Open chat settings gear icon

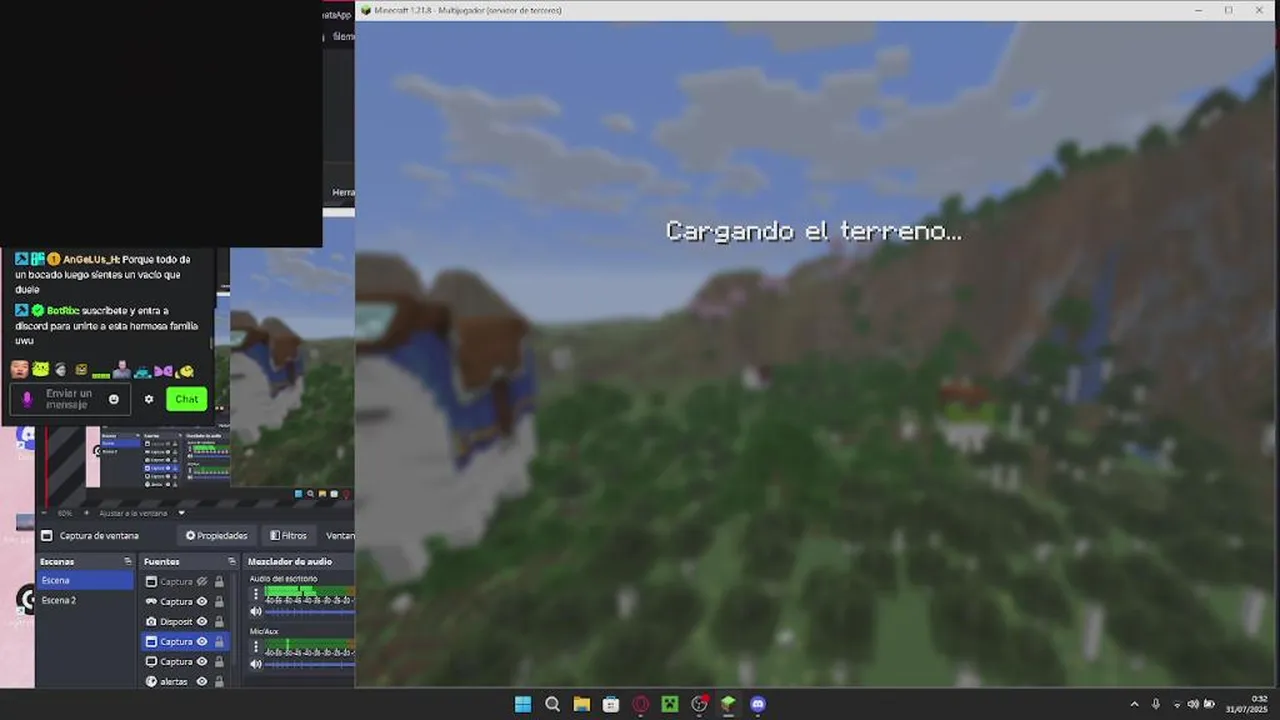click(149, 399)
